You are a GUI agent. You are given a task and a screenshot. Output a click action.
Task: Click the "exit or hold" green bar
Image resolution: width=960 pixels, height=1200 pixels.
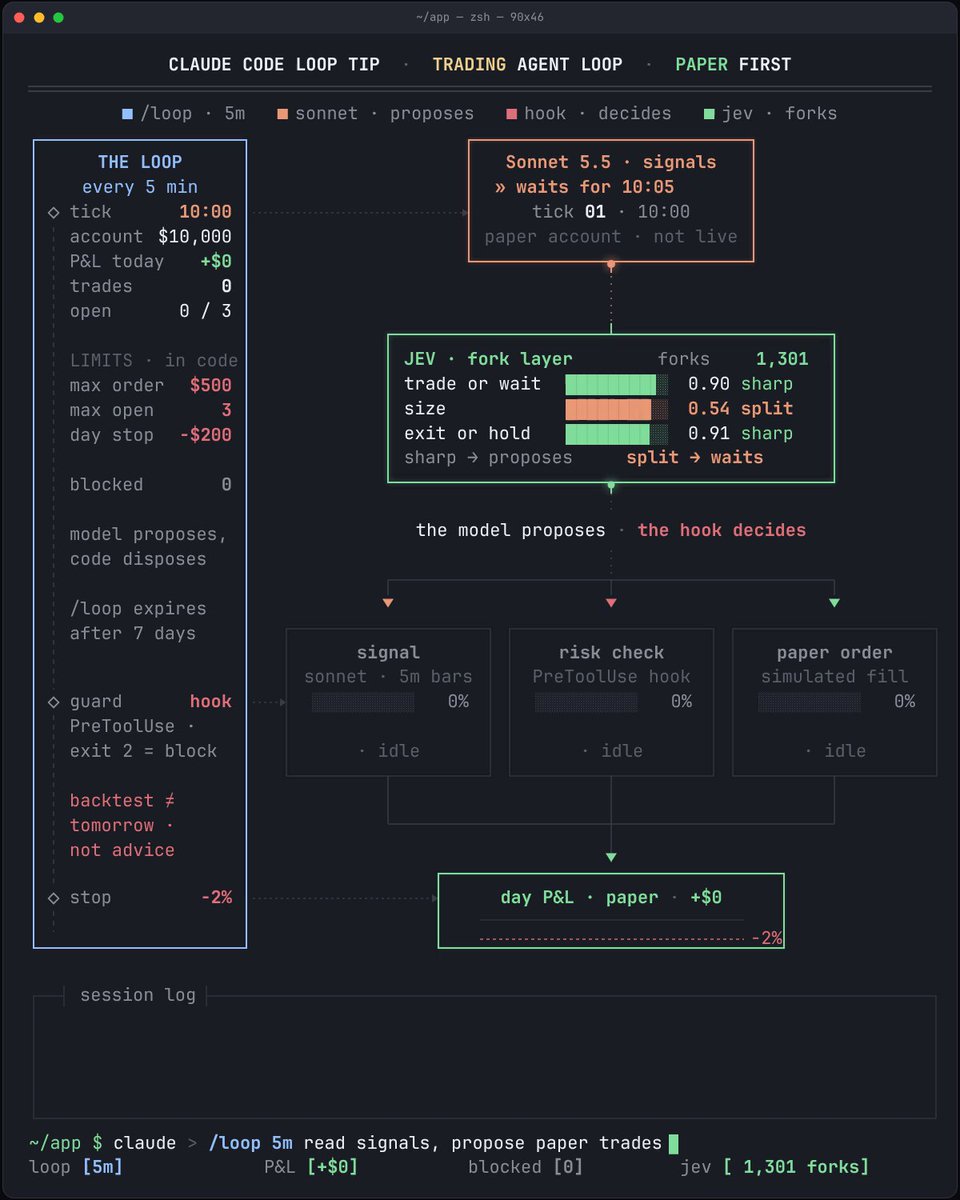(616, 433)
